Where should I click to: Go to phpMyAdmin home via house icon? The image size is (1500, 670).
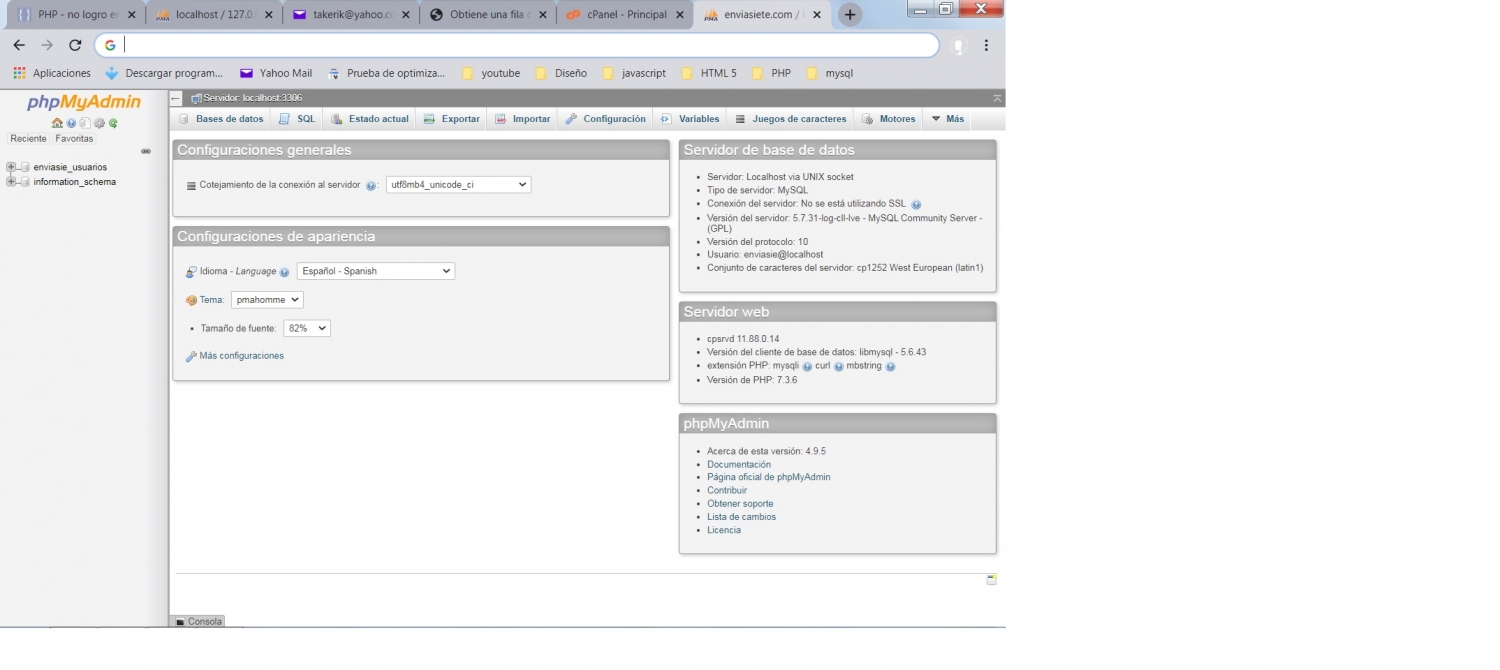point(58,123)
